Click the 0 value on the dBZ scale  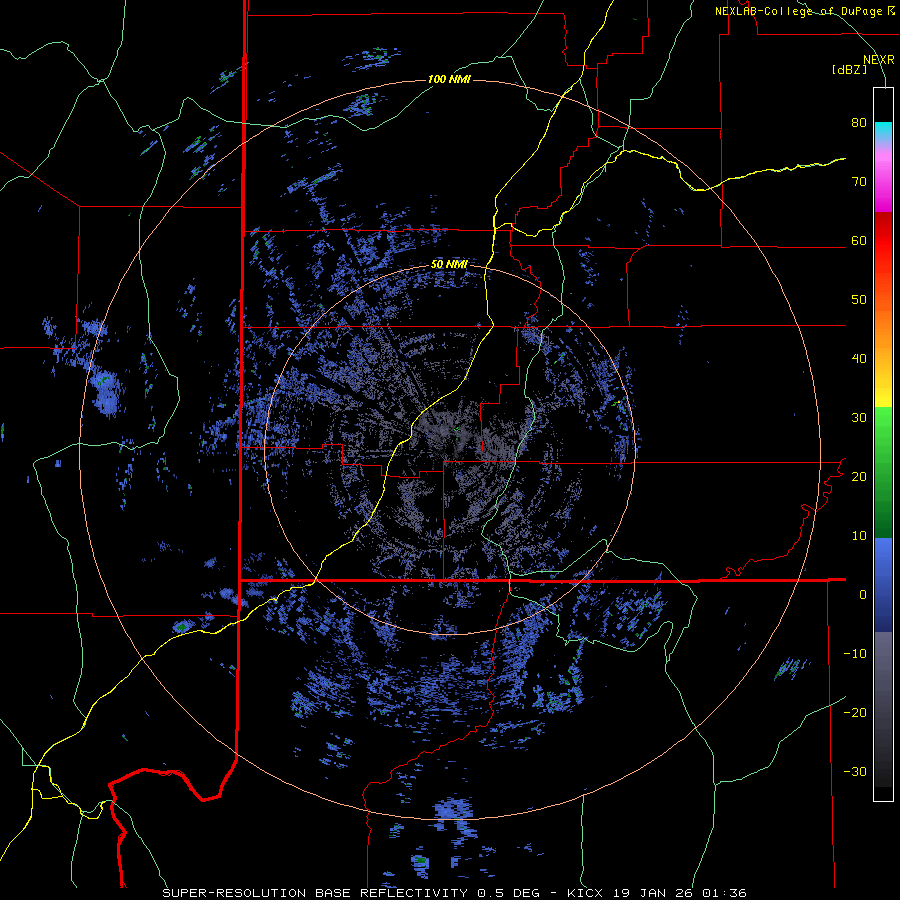click(x=863, y=595)
